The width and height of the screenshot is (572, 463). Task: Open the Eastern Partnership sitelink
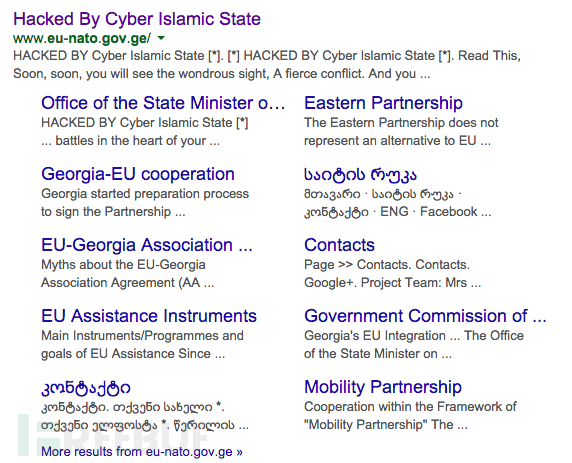click(x=383, y=103)
